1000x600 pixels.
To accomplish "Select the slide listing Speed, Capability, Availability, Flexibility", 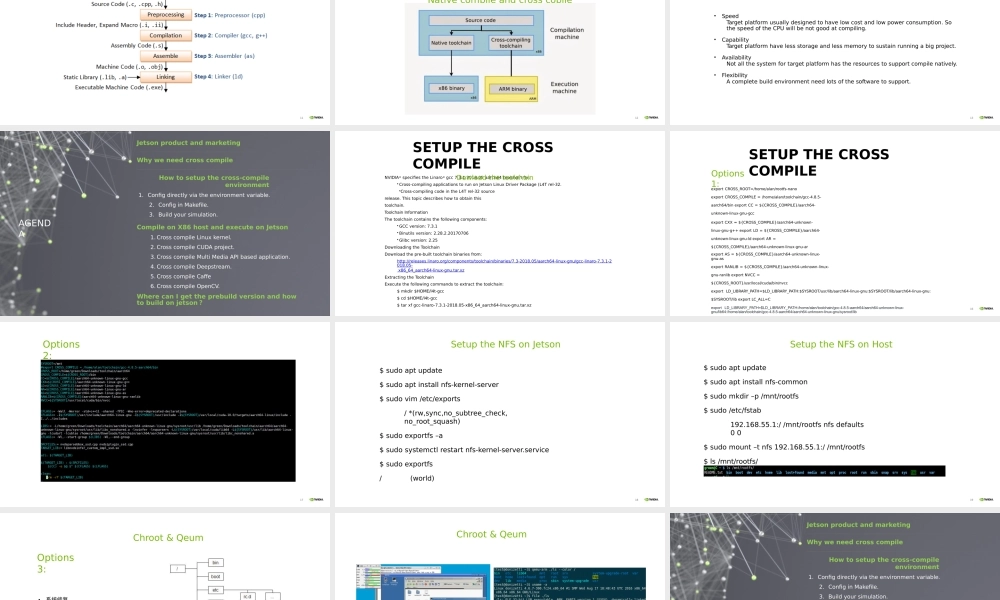I will coord(835,62).
